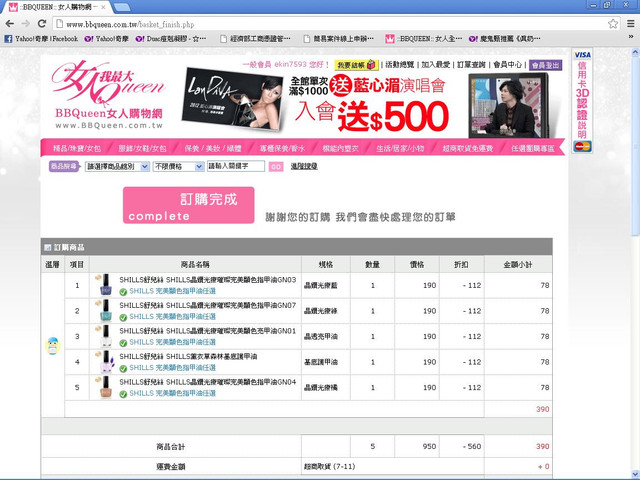Click the 女人我最大 Queen site logo
This screenshot has width=640, height=480.
109,95
